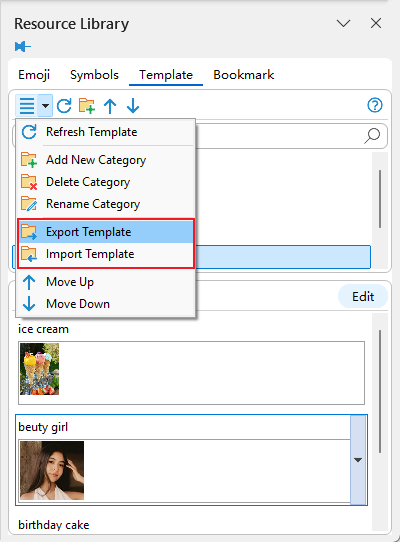Click the birthday cake template label
The width and height of the screenshot is (400, 542).
pos(54,525)
